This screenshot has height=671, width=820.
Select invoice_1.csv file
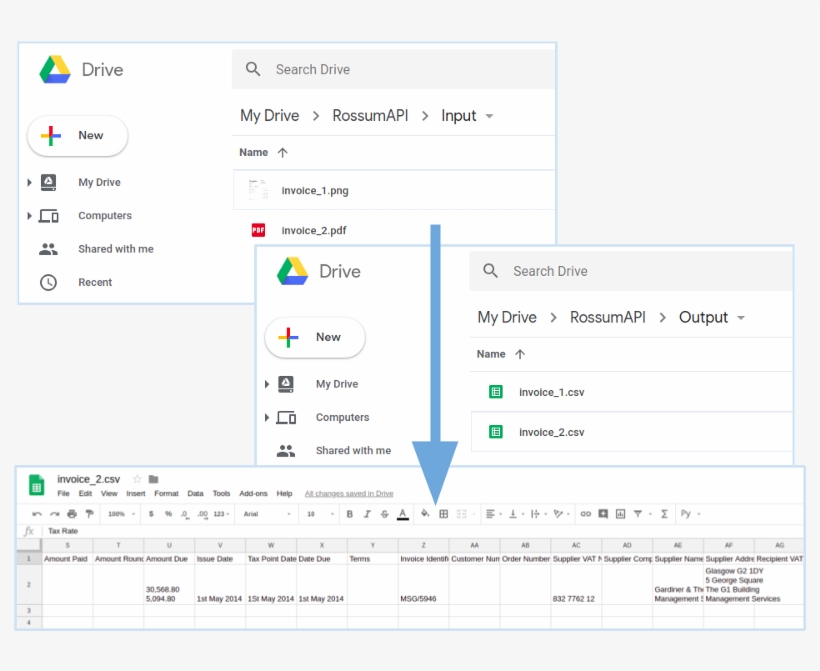pyautogui.click(x=631, y=392)
